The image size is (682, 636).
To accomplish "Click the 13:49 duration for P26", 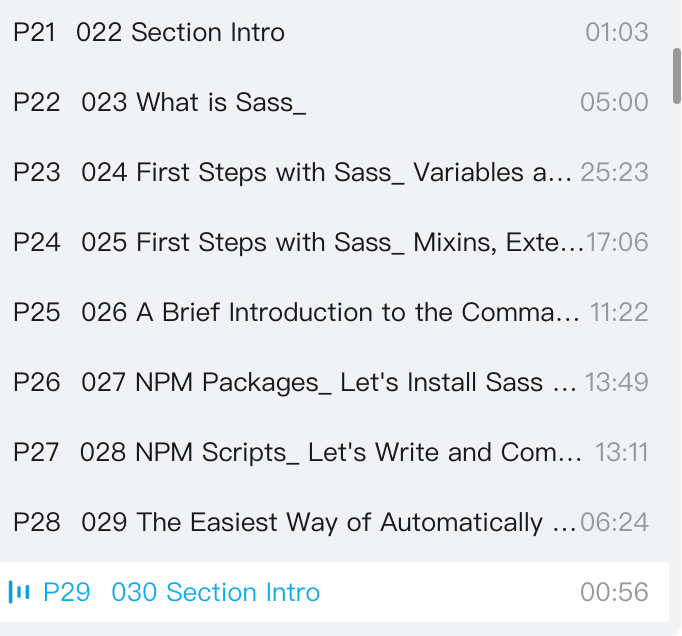I will click(x=616, y=382).
